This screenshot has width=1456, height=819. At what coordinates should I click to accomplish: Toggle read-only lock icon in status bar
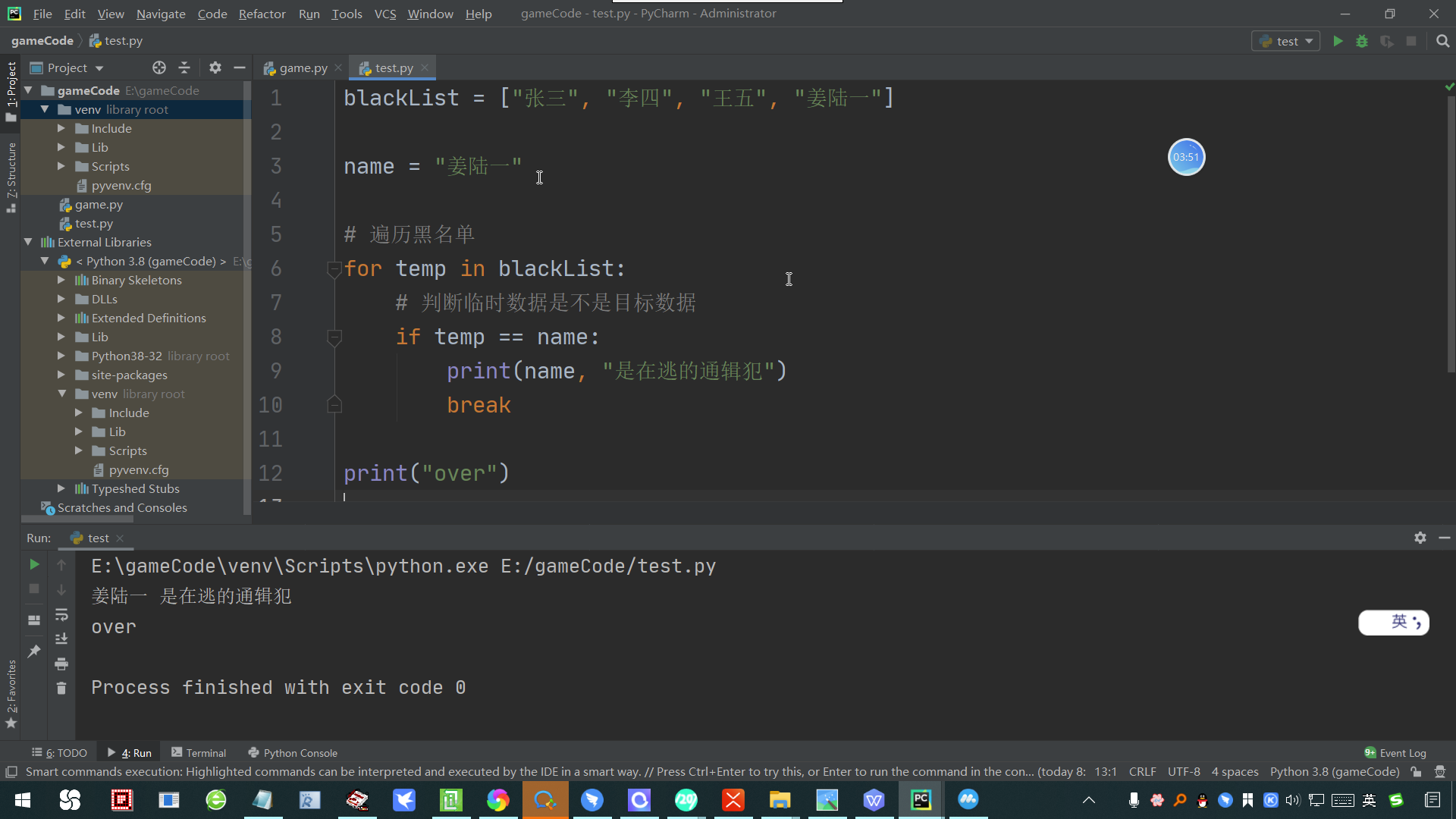(x=1416, y=772)
